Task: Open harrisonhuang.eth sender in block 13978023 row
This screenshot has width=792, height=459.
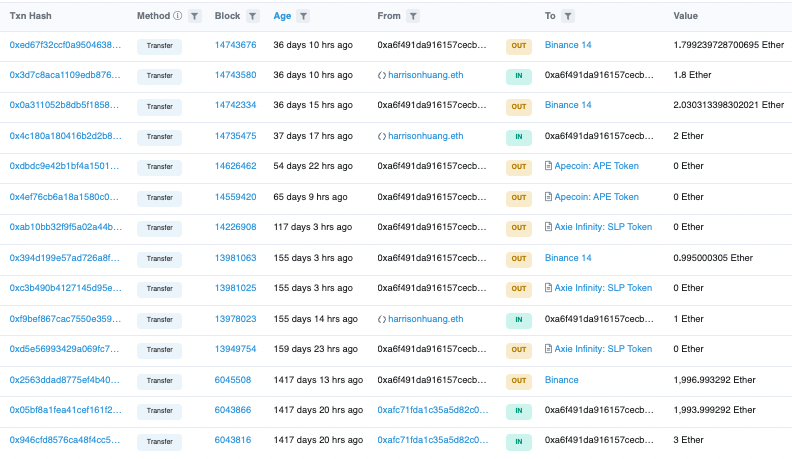Action: pos(426,319)
